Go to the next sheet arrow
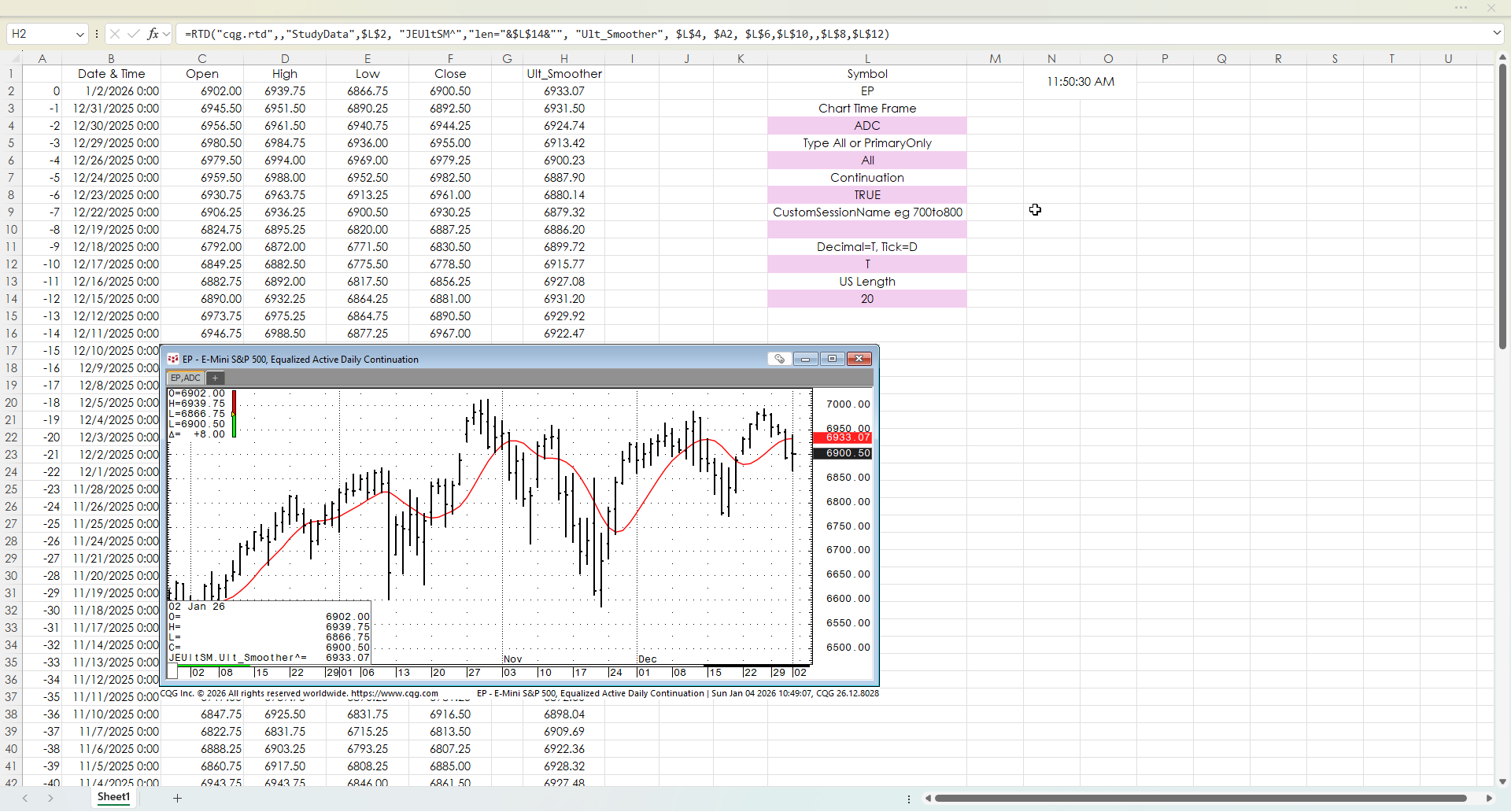The height and width of the screenshot is (812, 1511). click(51, 798)
